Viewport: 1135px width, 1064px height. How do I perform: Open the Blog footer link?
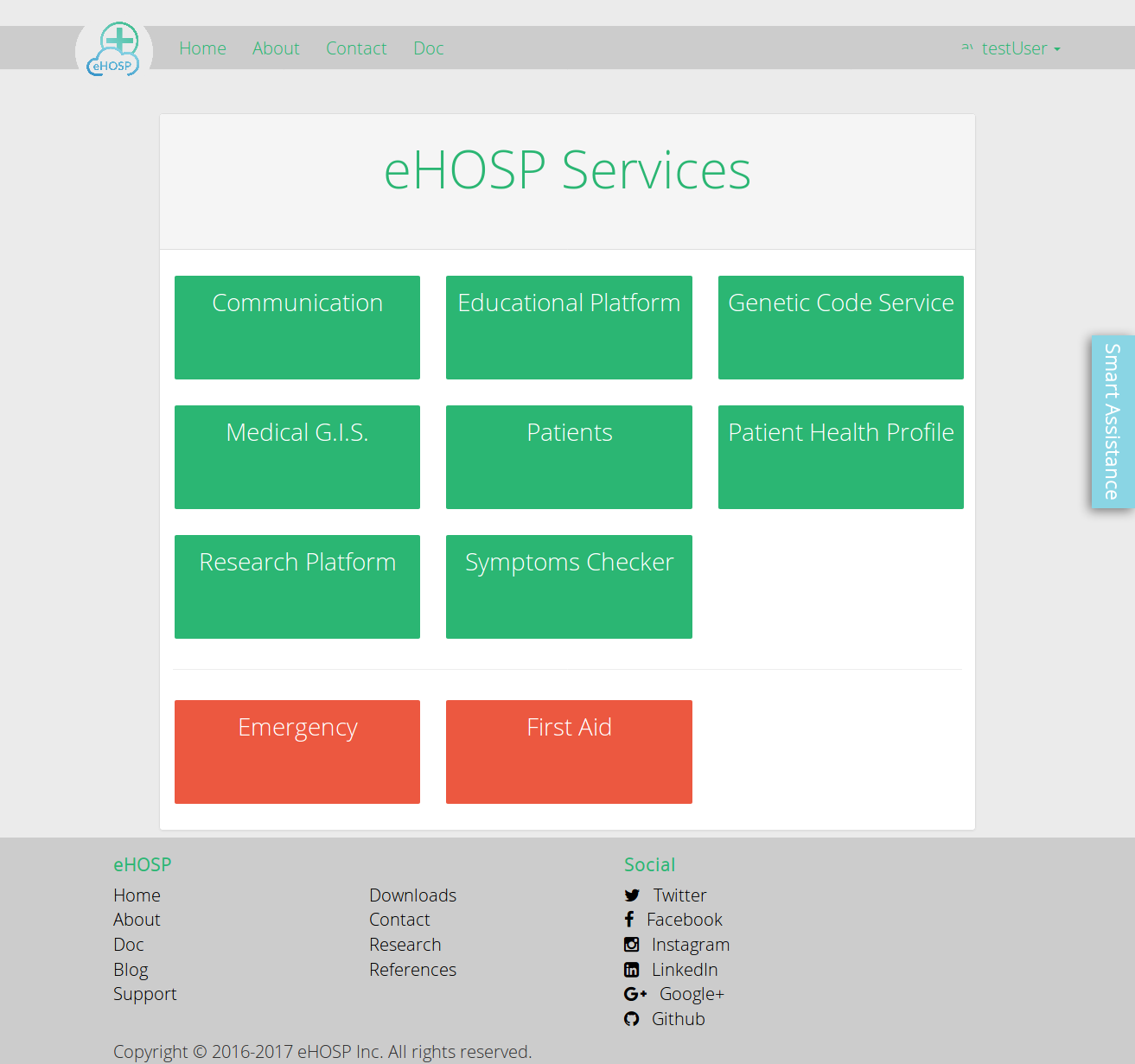[131, 970]
